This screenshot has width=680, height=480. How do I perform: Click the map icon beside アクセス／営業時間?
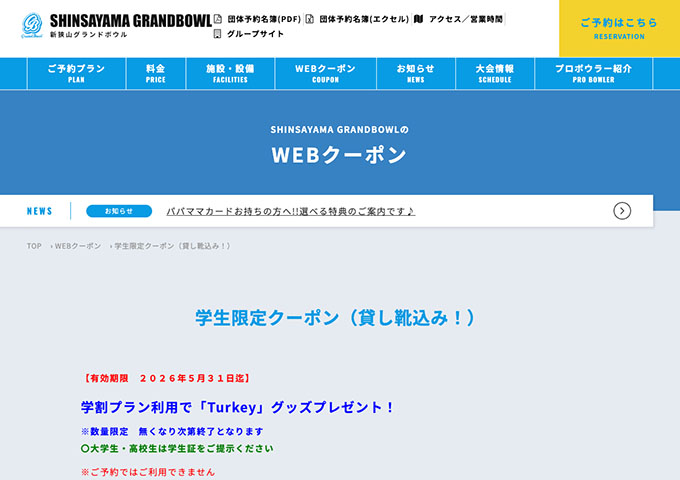[x=418, y=19]
